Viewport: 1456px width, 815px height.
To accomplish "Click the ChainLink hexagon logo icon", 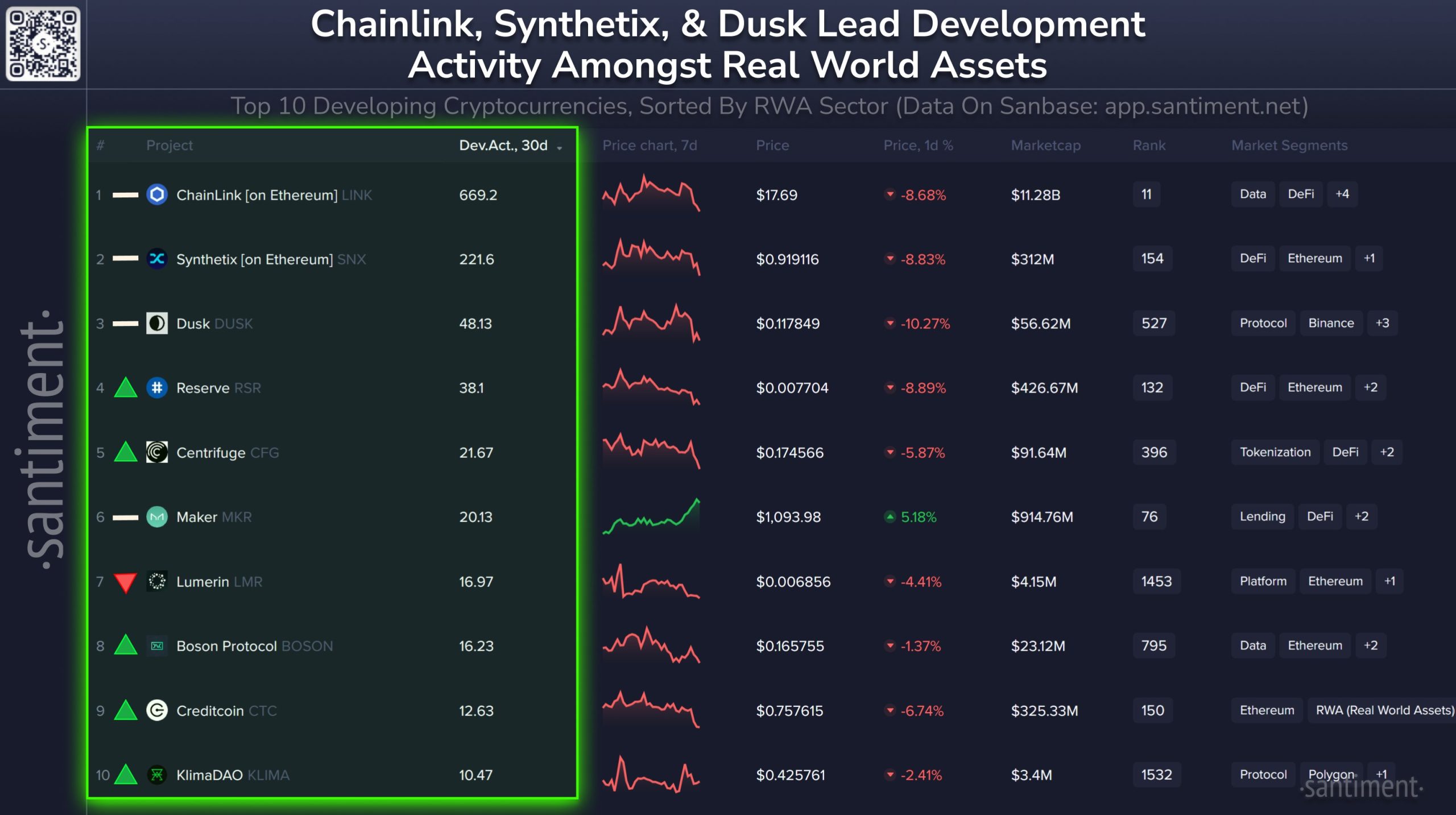I will (157, 195).
